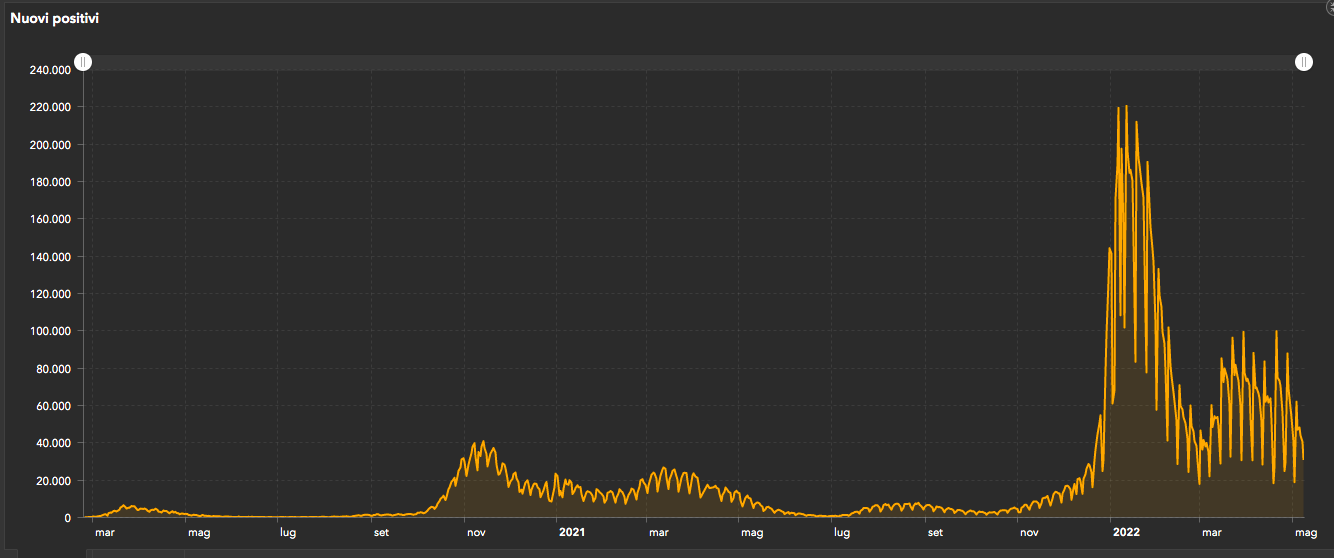Click the left range handle of the zoom bar
This screenshot has height=558, width=1334.
click(x=84, y=62)
